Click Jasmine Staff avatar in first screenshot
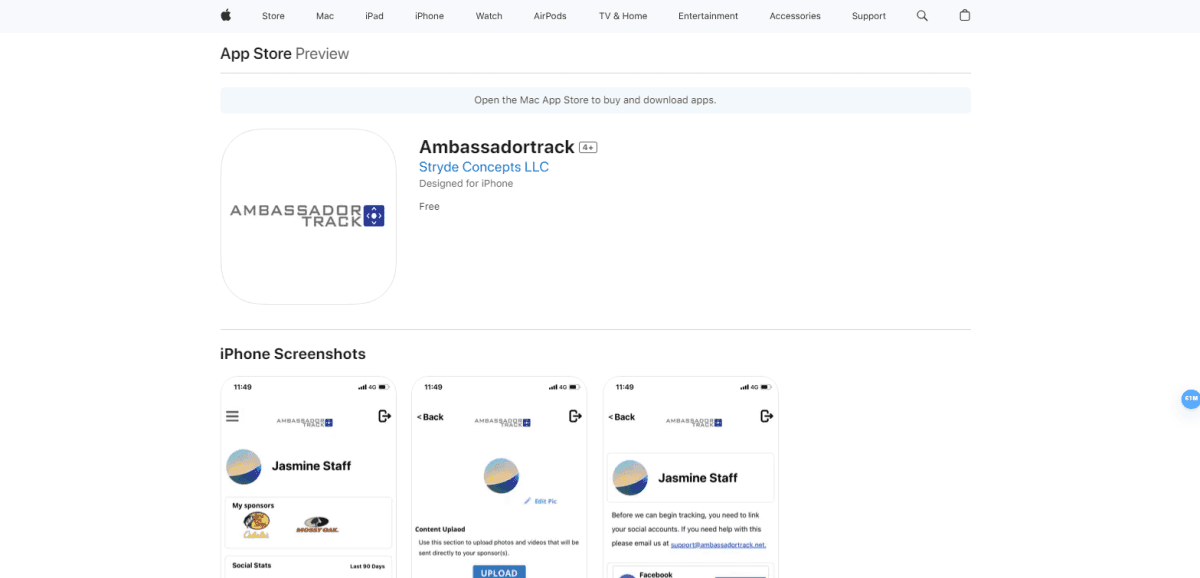The image size is (1200, 578). pyautogui.click(x=244, y=466)
